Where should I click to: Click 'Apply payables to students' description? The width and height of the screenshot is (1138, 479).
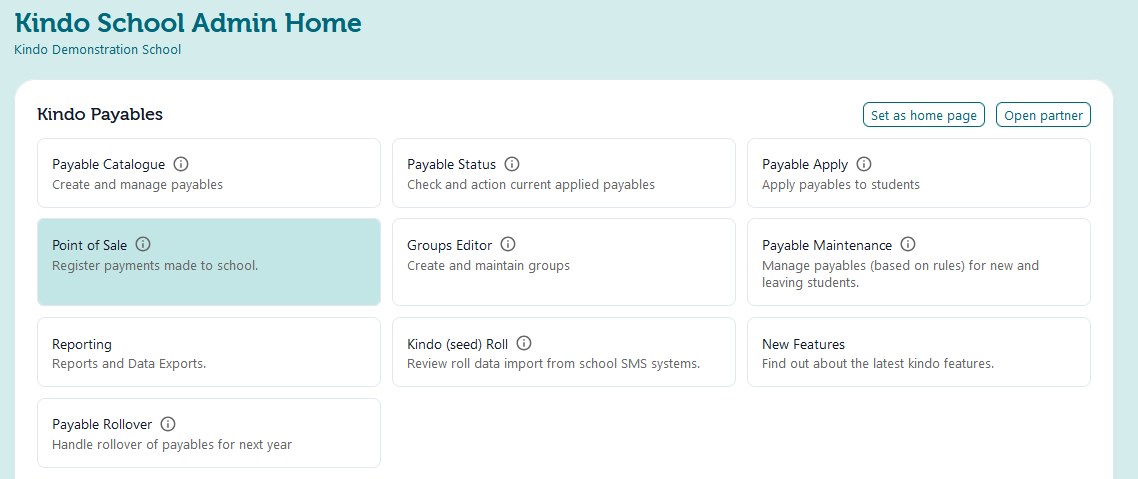[840, 185]
